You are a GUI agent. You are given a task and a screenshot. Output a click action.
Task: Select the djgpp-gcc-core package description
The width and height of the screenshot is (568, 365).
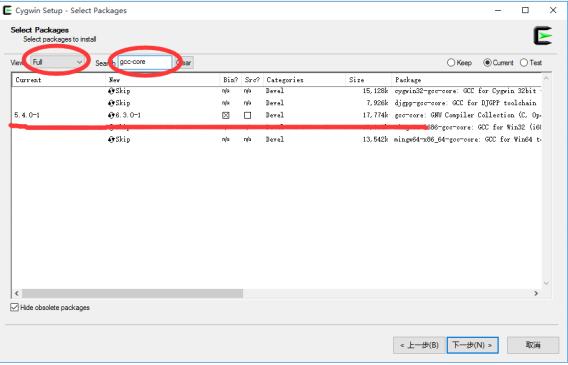pos(465,103)
